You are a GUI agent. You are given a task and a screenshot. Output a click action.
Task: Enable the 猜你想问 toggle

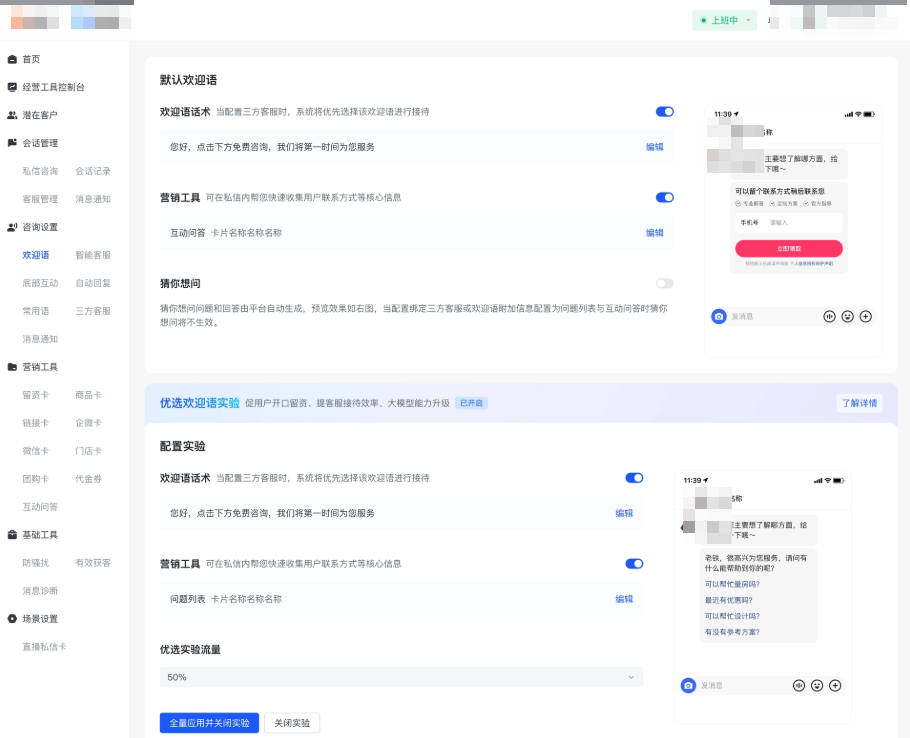click(663, 283)
